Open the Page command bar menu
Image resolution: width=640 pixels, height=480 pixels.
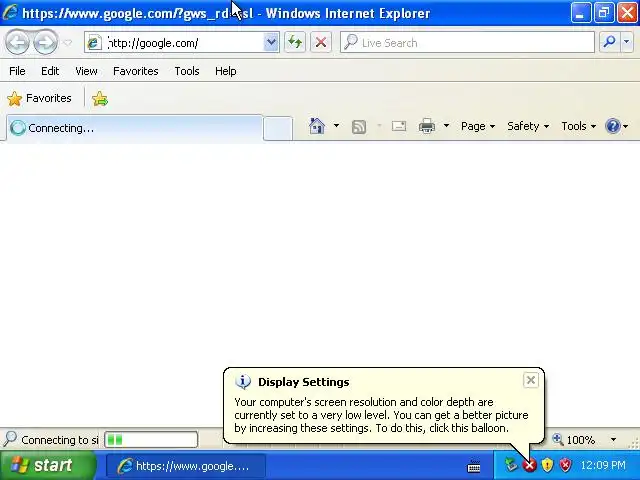point(478,126)
